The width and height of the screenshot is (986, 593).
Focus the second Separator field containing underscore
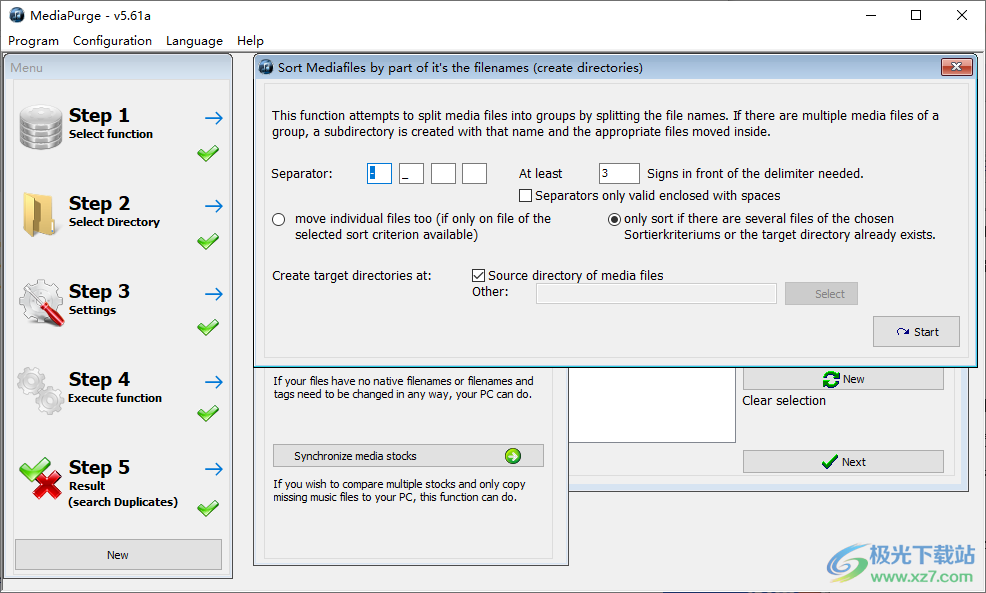pyautogui.click(x=411, y=174)
